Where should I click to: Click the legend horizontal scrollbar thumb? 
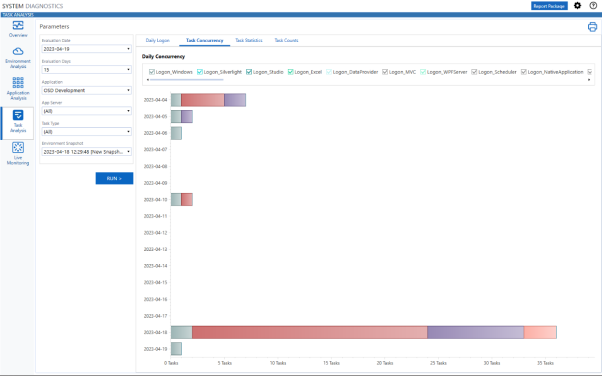pos(187,80)
